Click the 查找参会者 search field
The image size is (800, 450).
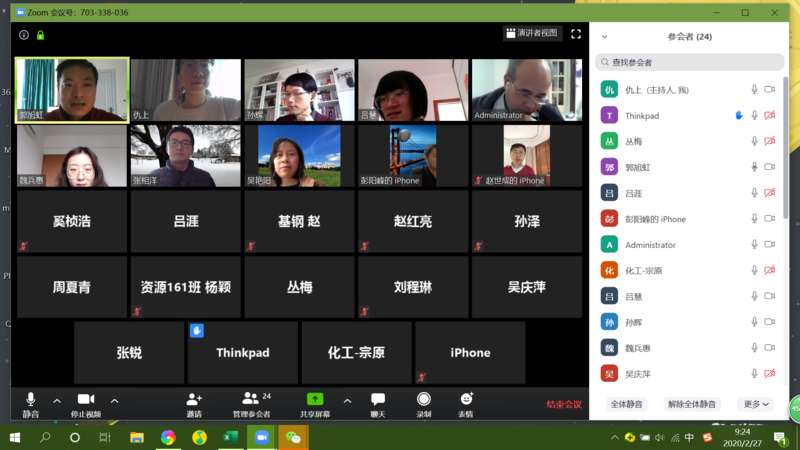pos(690,62)
